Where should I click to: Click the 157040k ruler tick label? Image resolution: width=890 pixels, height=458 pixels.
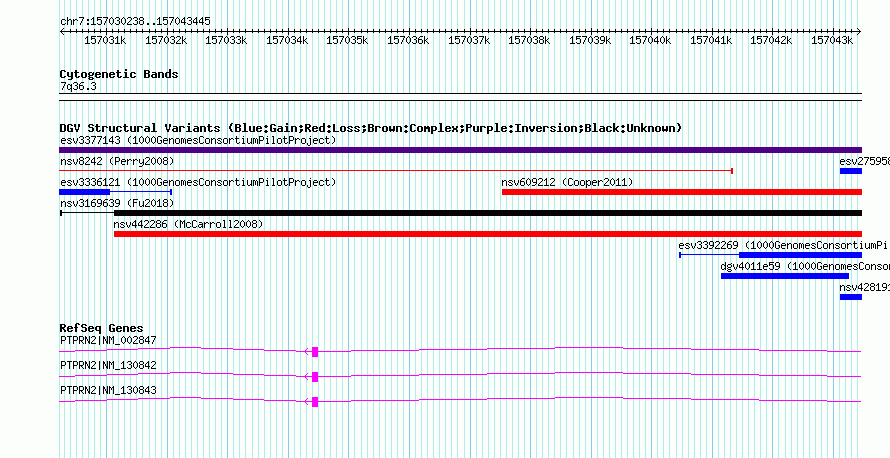[650, 40]
